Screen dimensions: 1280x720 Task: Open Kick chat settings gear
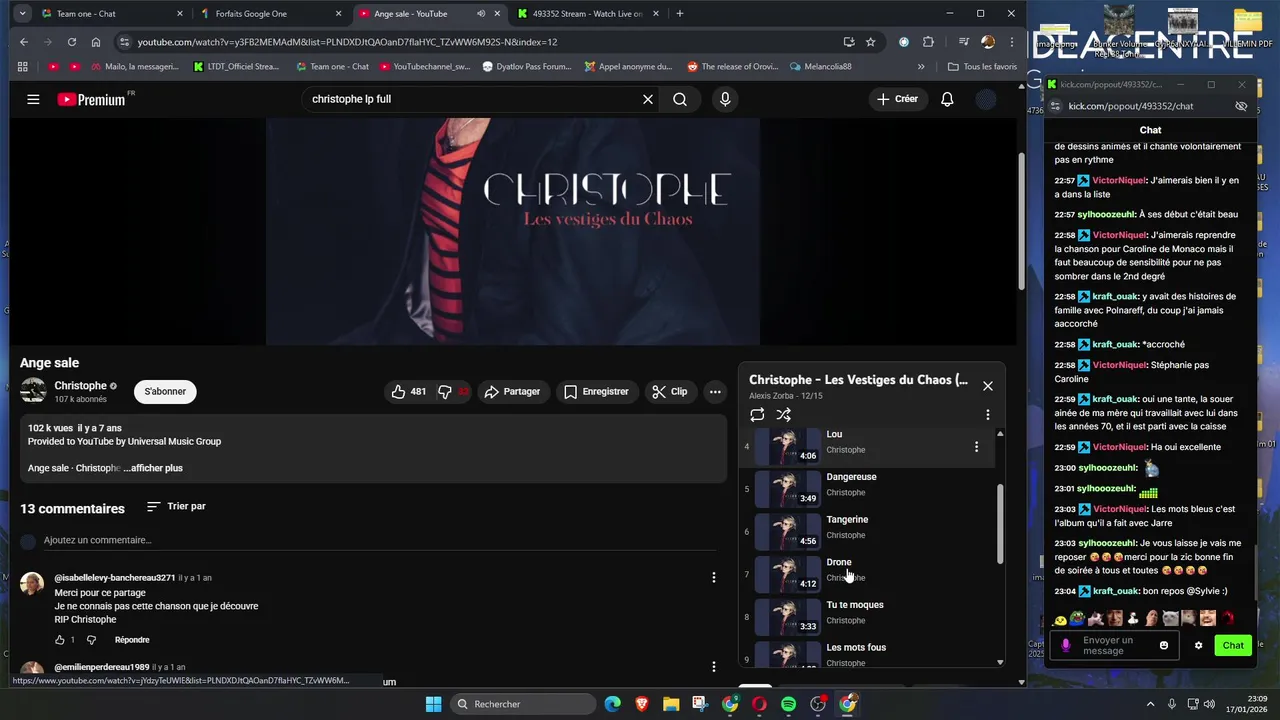(1198, 645)
